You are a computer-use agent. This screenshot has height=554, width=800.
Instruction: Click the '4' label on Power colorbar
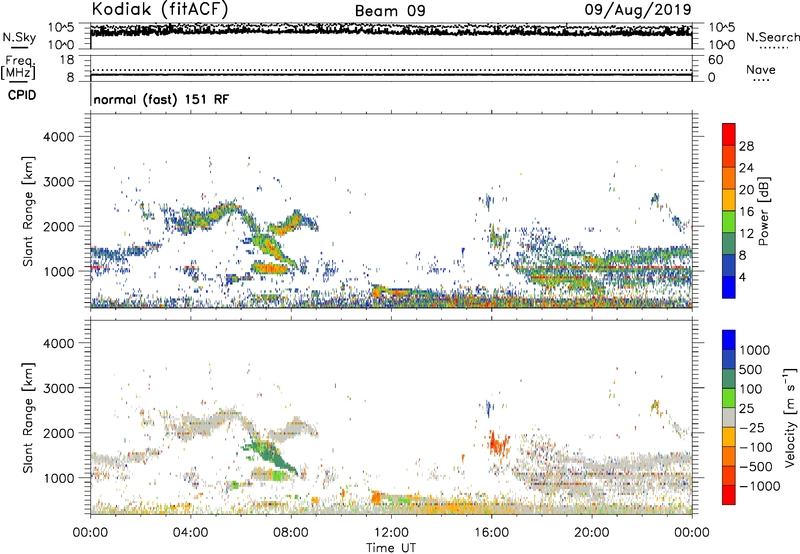(x=743, y=278)
